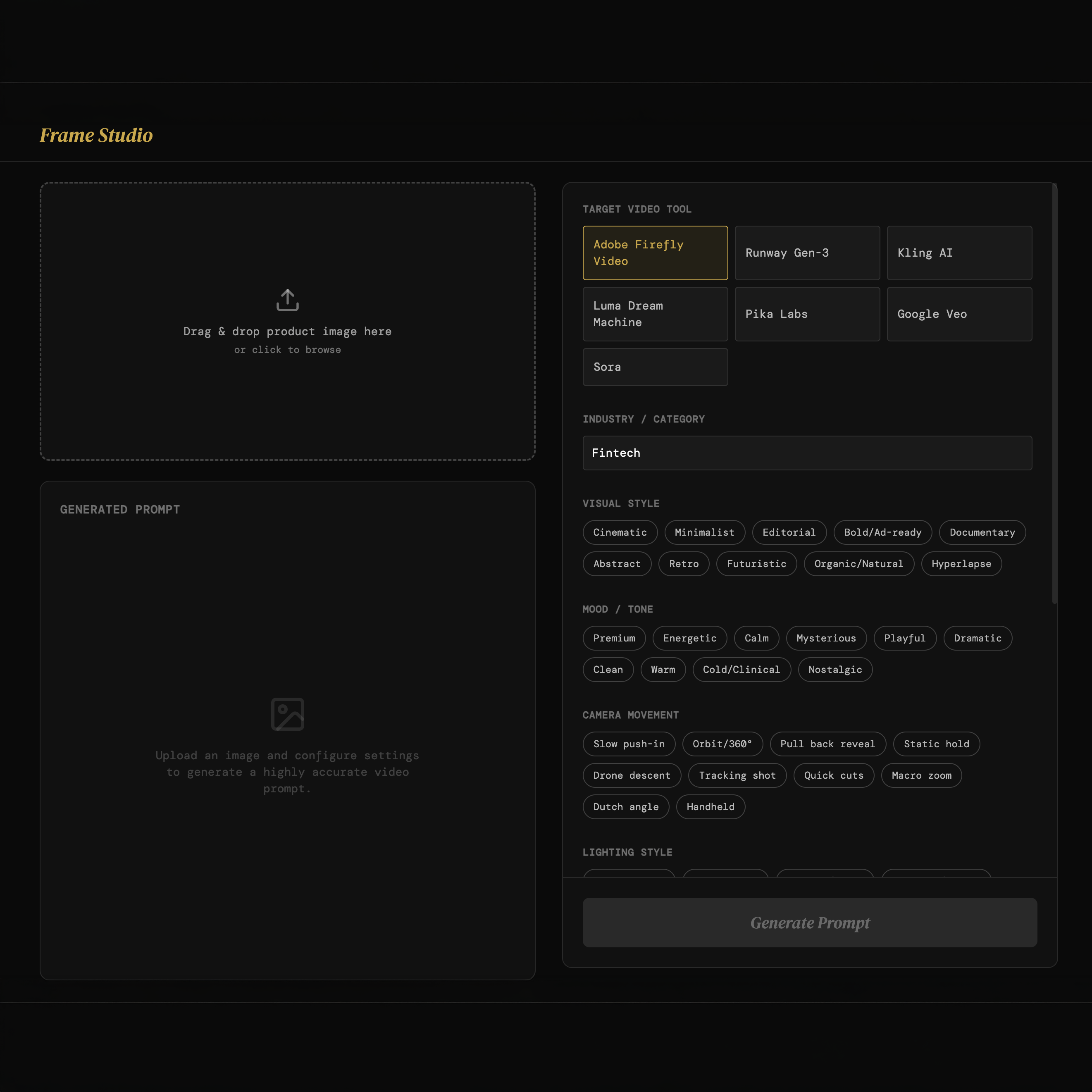Select Sora as target tool
The width and height of the screenshot is (1092, 1092).
(655, 367)
